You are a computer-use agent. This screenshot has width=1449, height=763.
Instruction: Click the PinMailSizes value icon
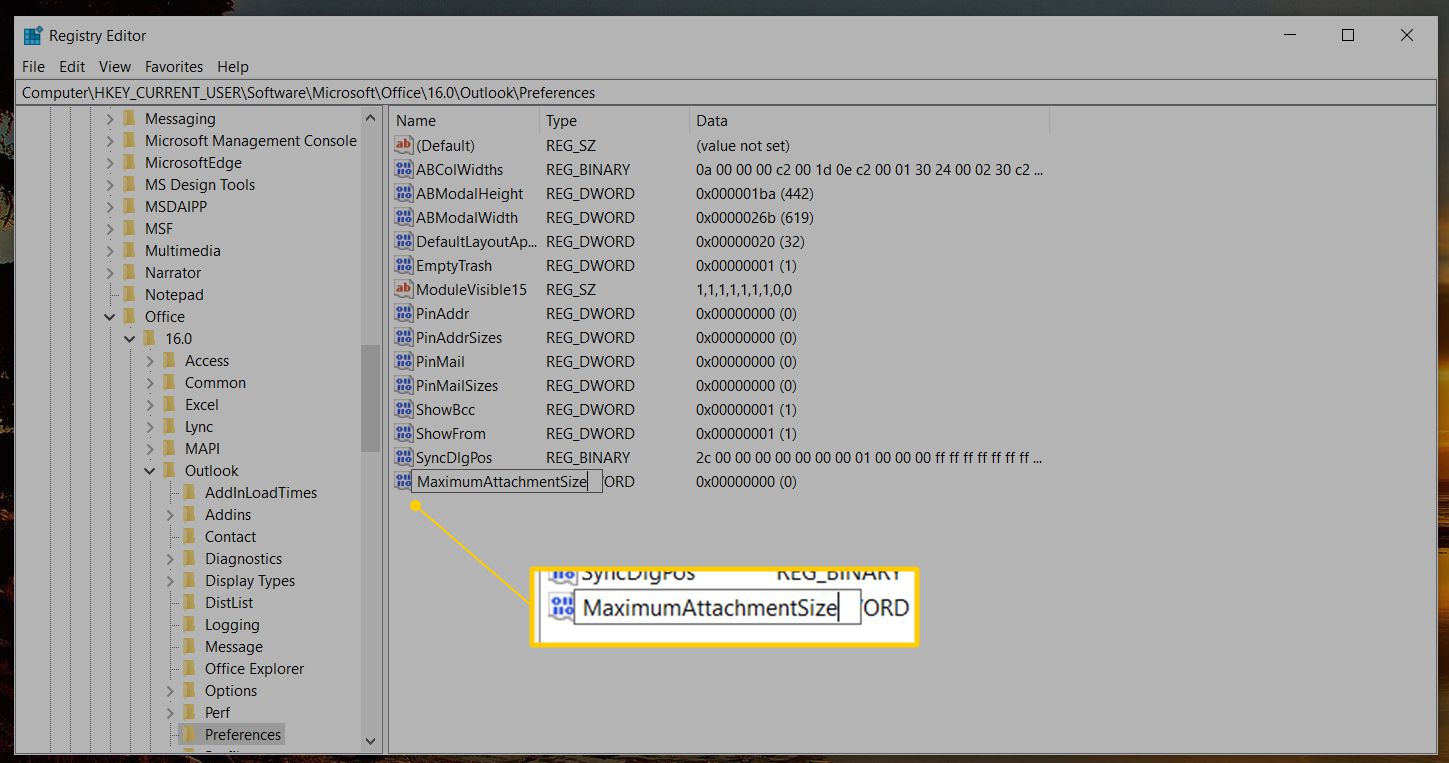point(403,385)
